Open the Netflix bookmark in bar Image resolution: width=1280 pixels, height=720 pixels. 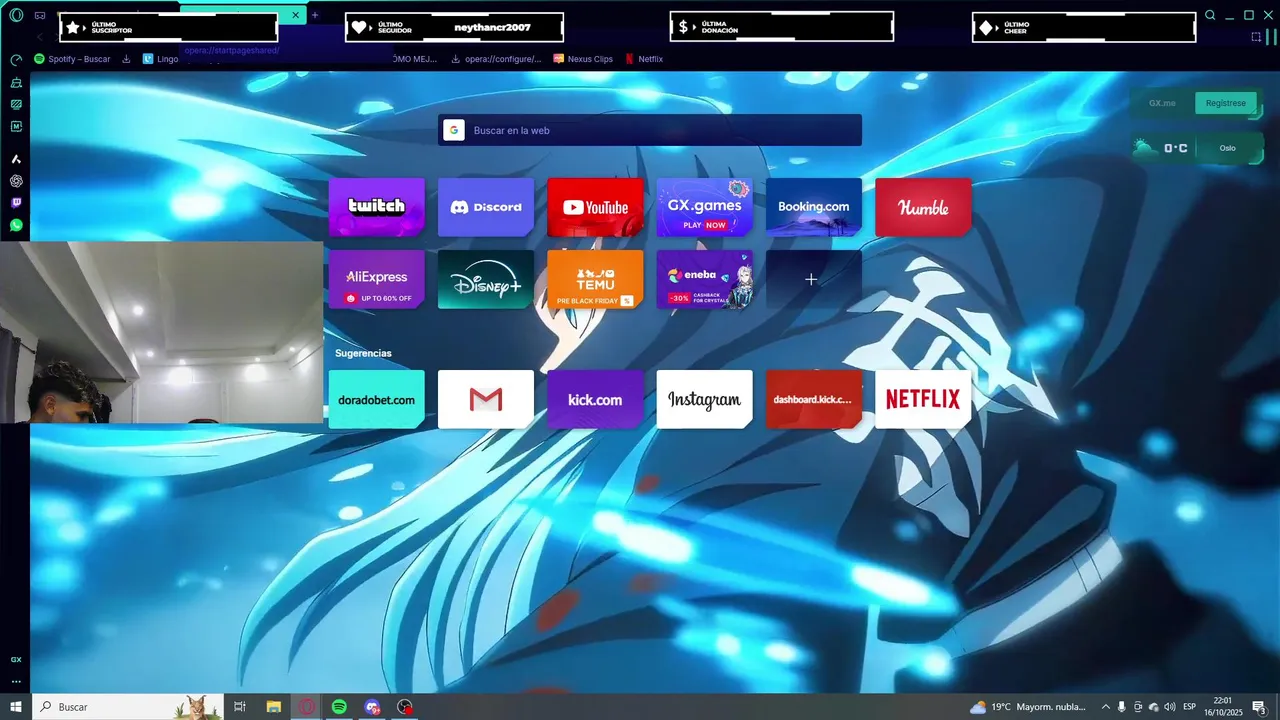pyautogui.click(x=644, y=59)
